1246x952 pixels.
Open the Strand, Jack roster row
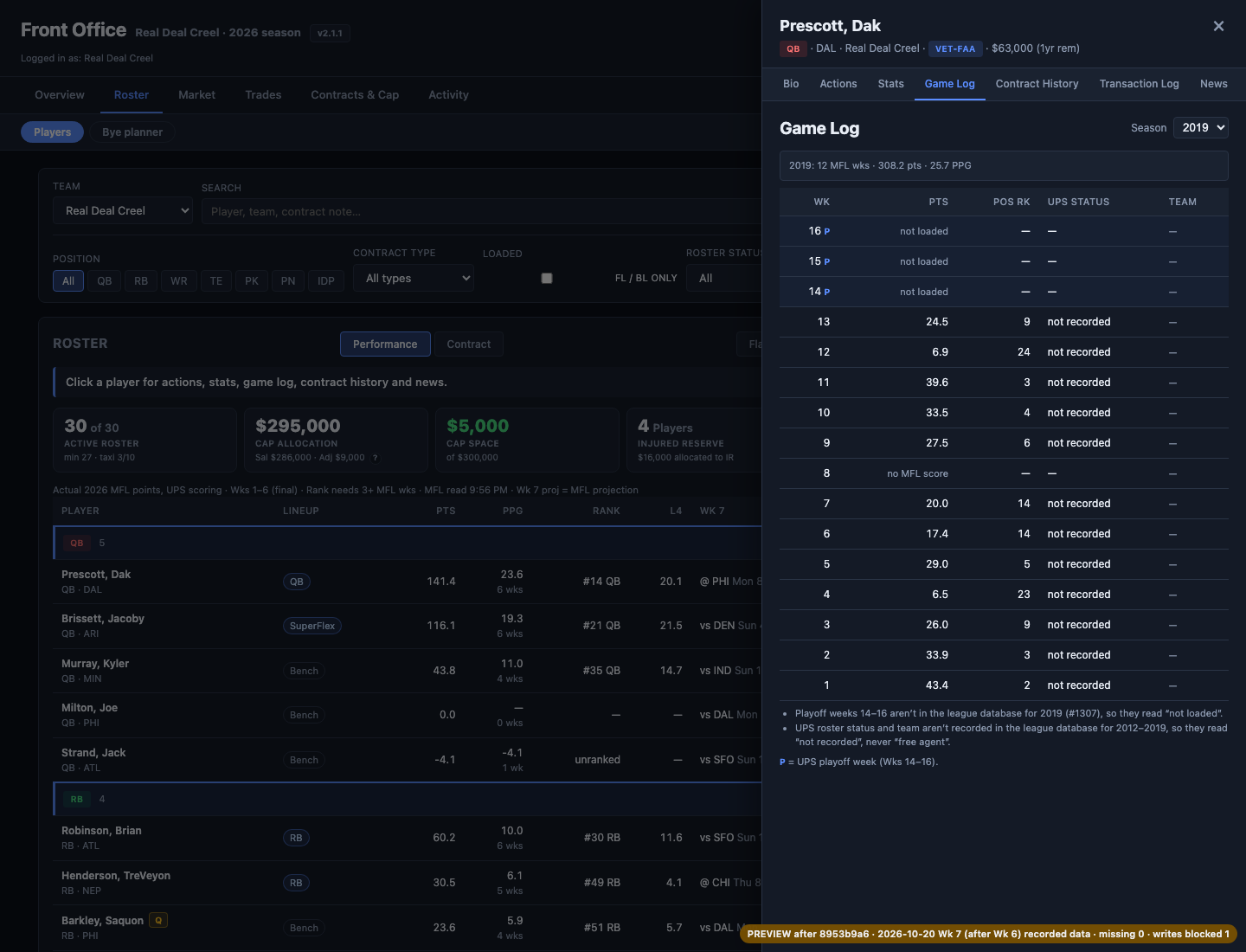(x=407, y=760)
